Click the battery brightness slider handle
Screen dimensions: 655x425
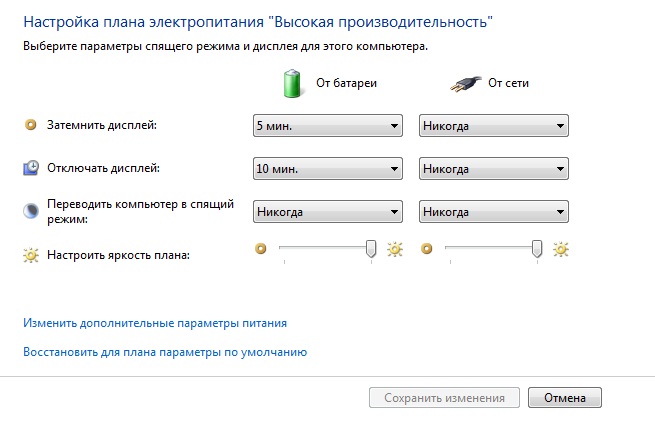click(372, 249)
